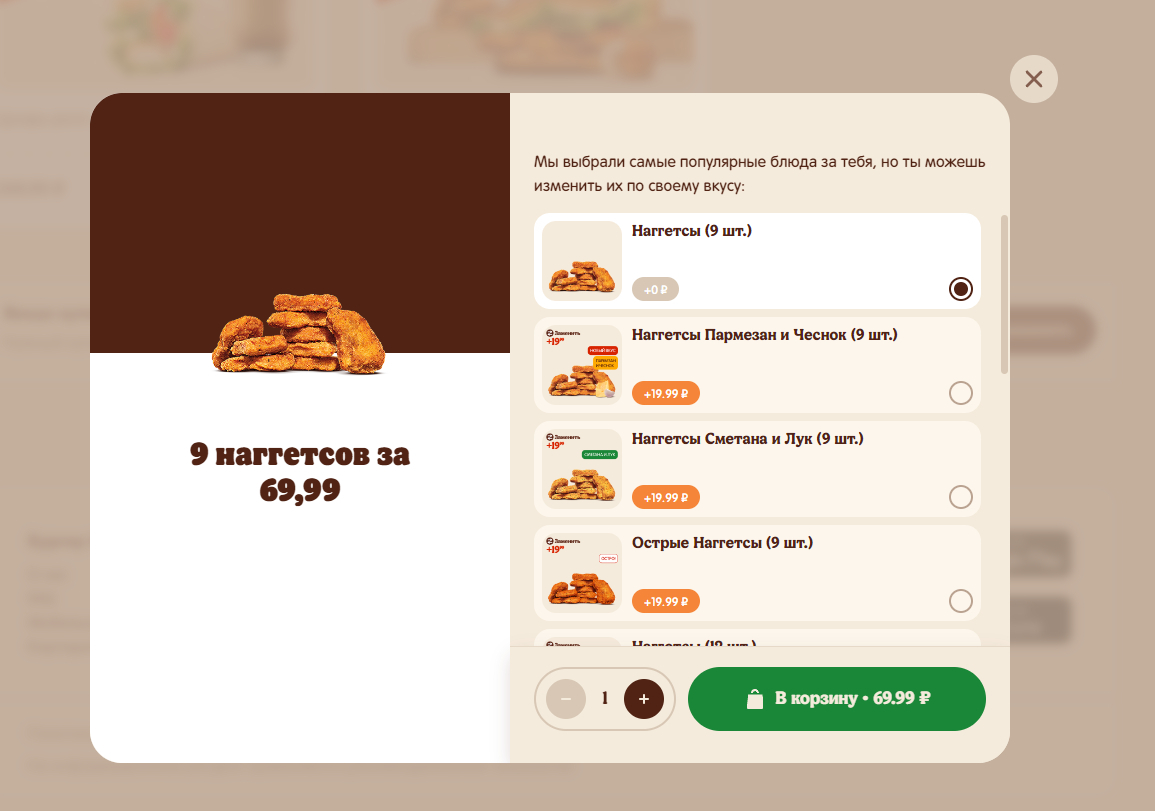
Task: Click +19.99 ₽ badge under Сметана и Лук
Action: 666,497
